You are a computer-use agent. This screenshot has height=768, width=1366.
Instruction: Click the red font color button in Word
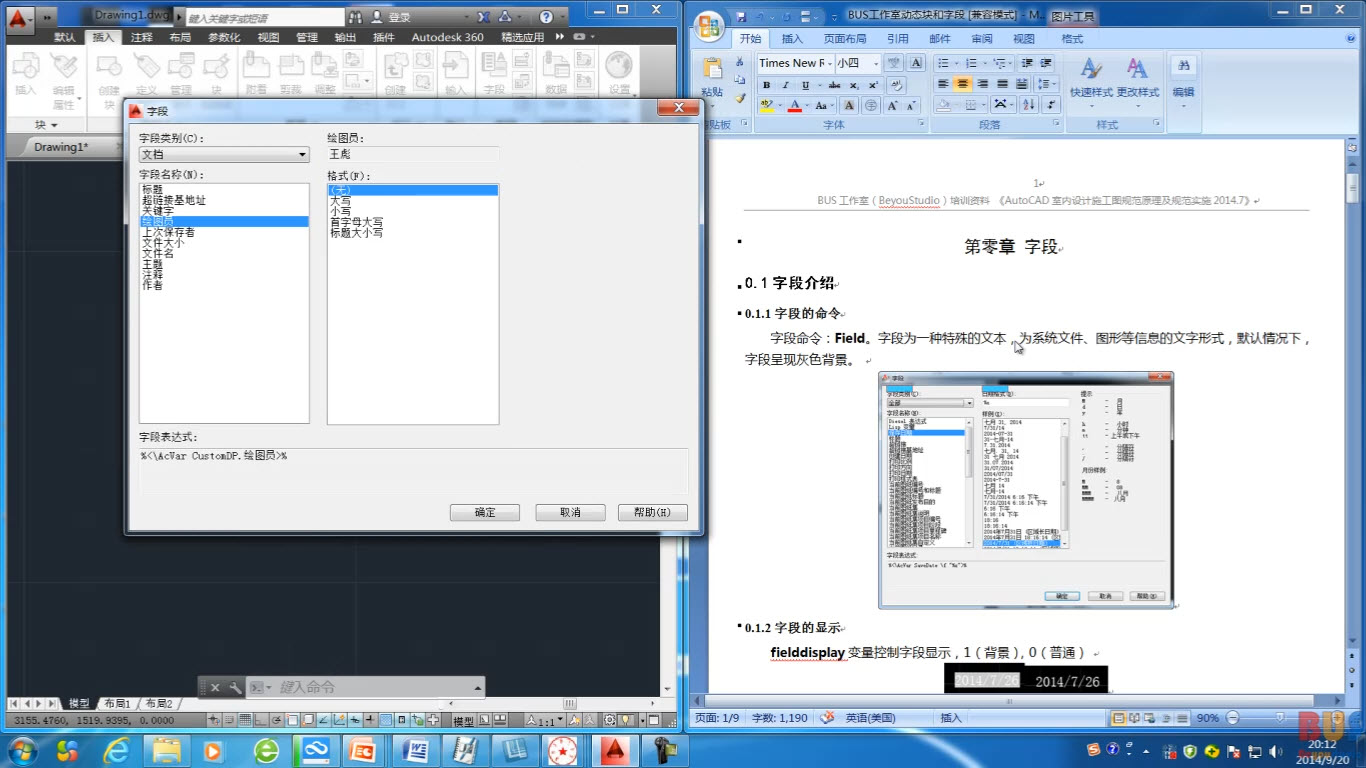[795, 105]
